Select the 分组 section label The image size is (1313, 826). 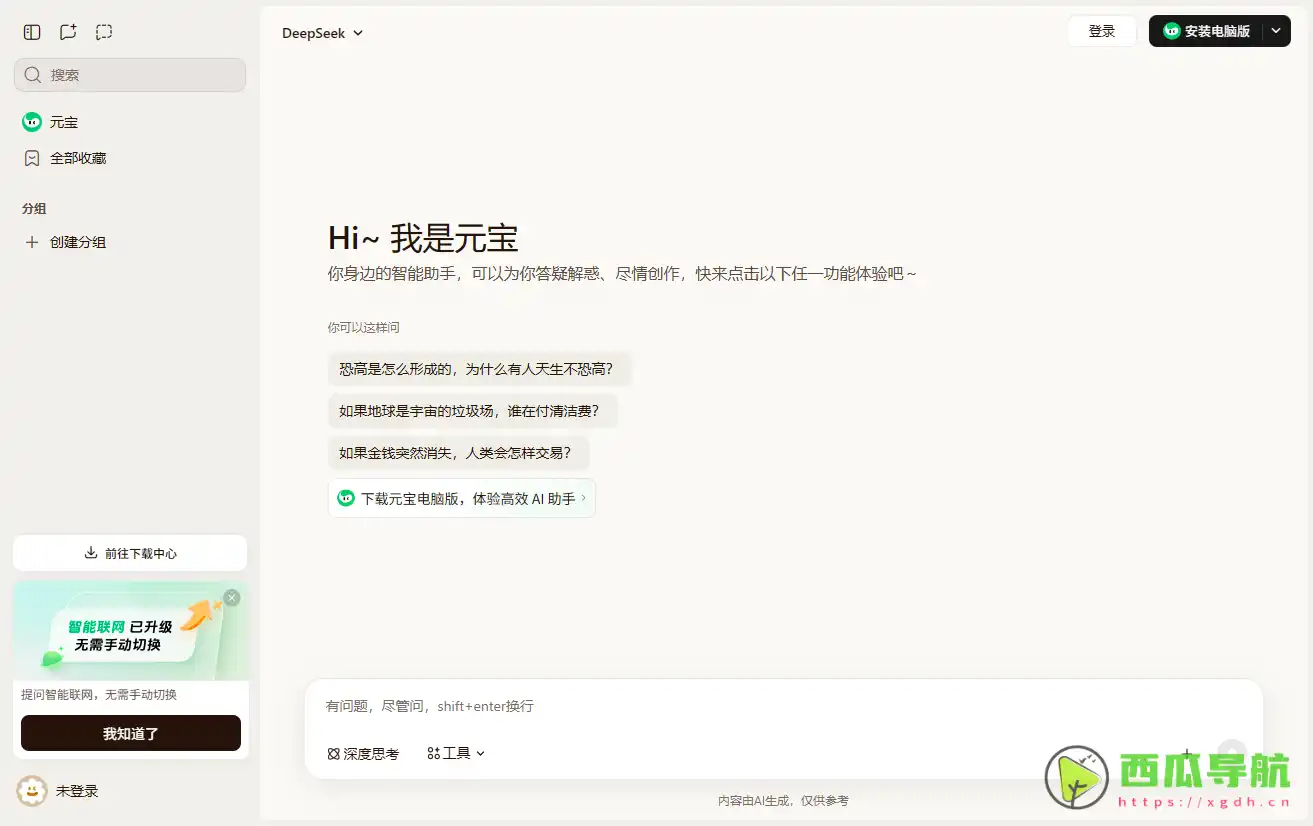(x=34, y=208)
